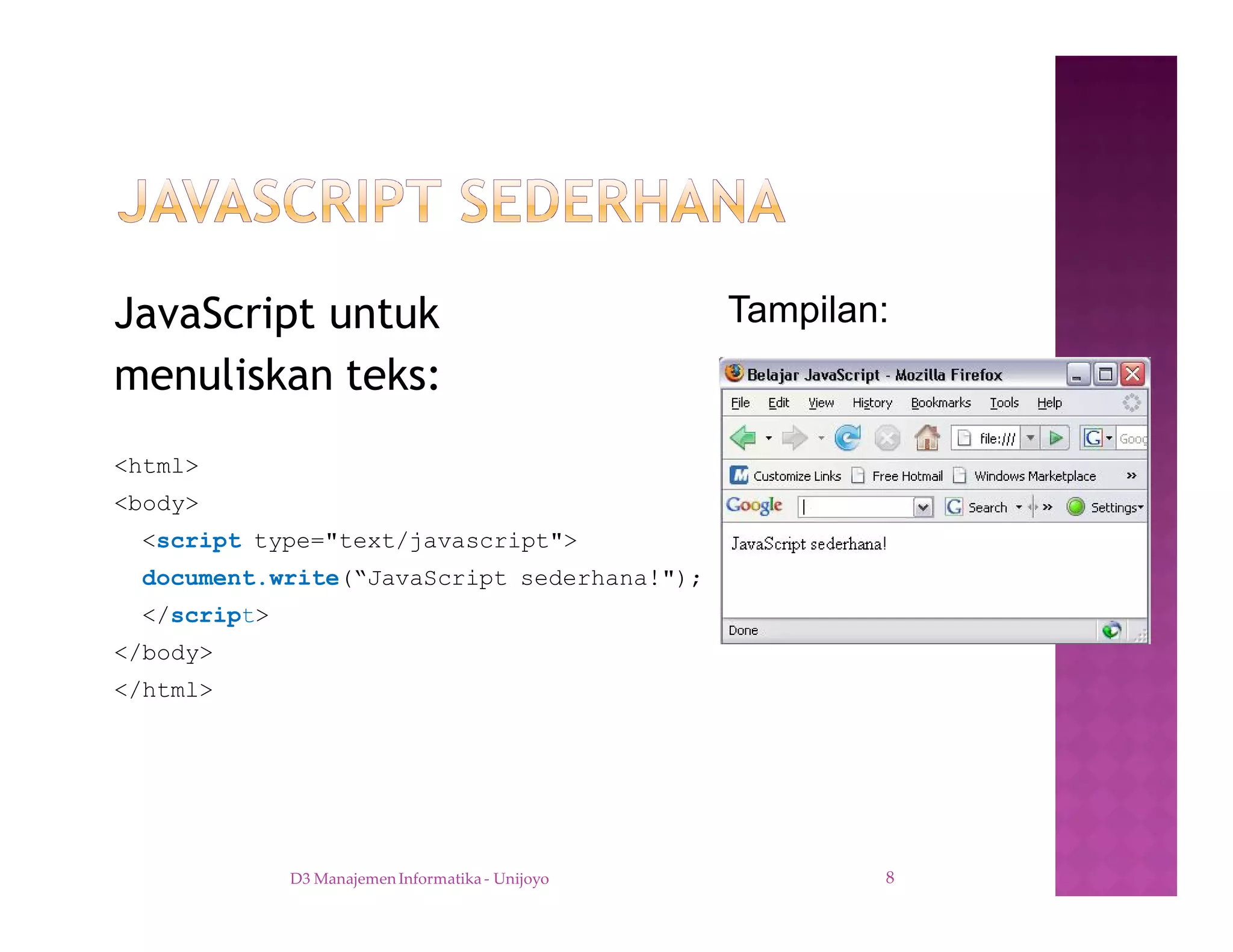Open the Edit menu
The height and width of the screenshot is (952, 1233).
tap(778, 403)
